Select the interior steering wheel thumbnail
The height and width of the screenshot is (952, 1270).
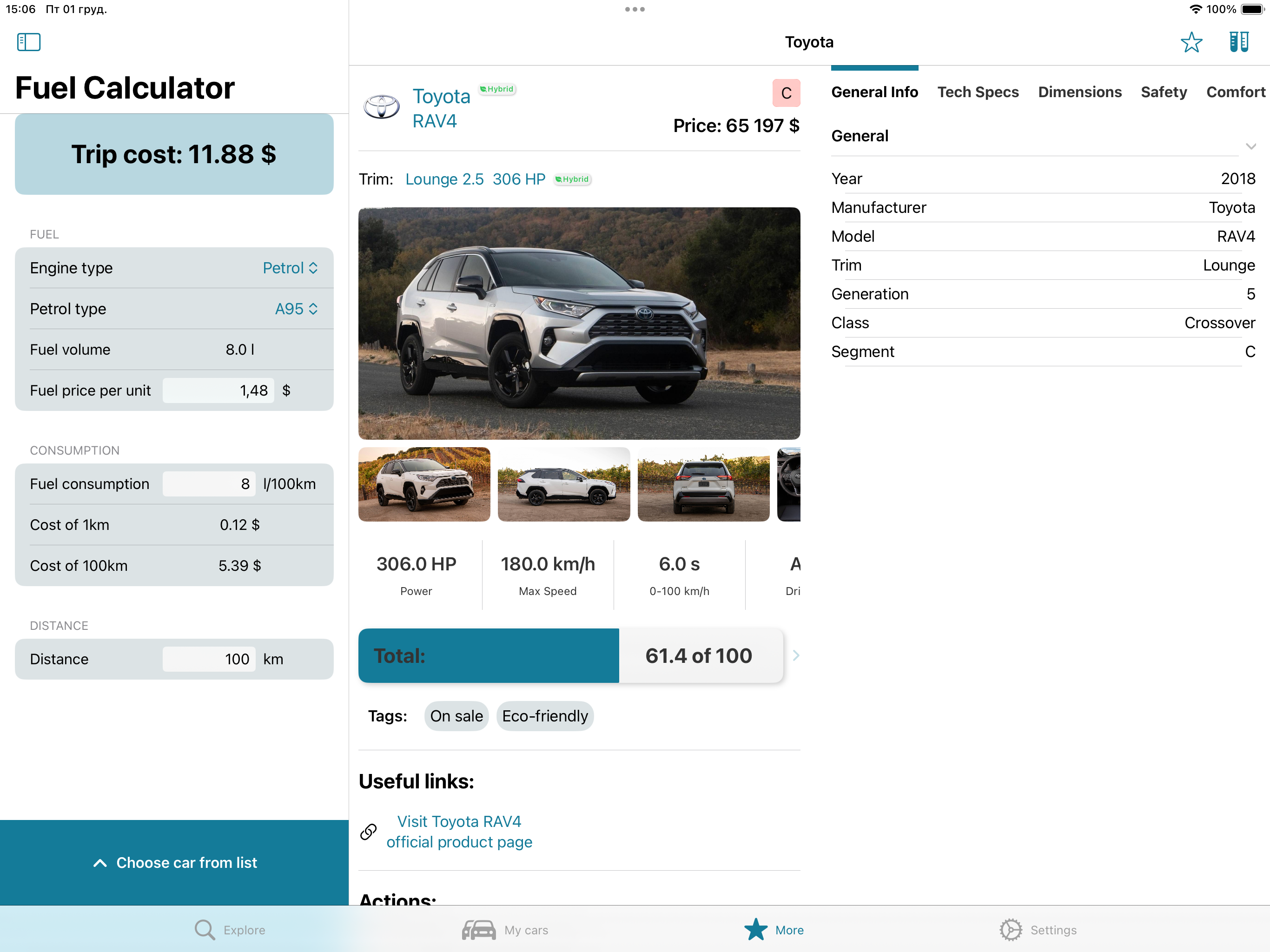(789, 484)
